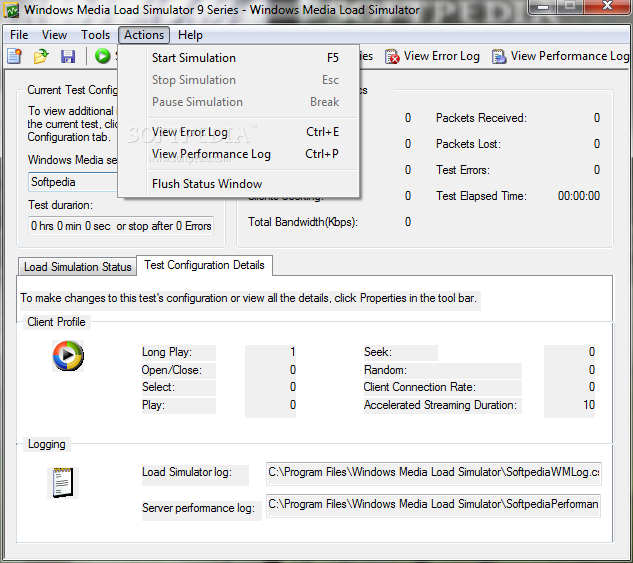Click the Accelerated Streaming Duration value 10
Image resolution: width=633 pixels, height=563 pixels.
(x=589, y=405)
